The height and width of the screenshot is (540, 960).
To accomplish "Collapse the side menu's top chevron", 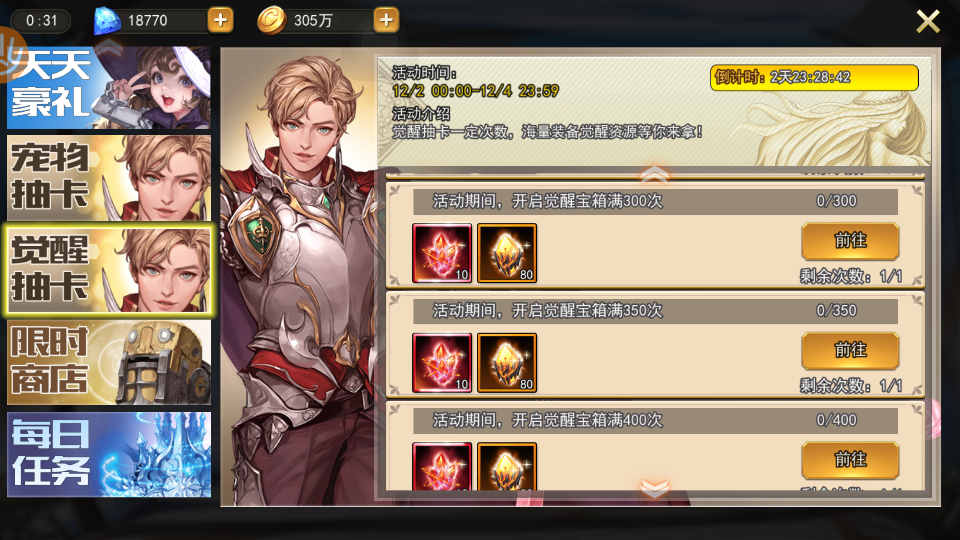I will pyautogui.click(x=108, y=45).
